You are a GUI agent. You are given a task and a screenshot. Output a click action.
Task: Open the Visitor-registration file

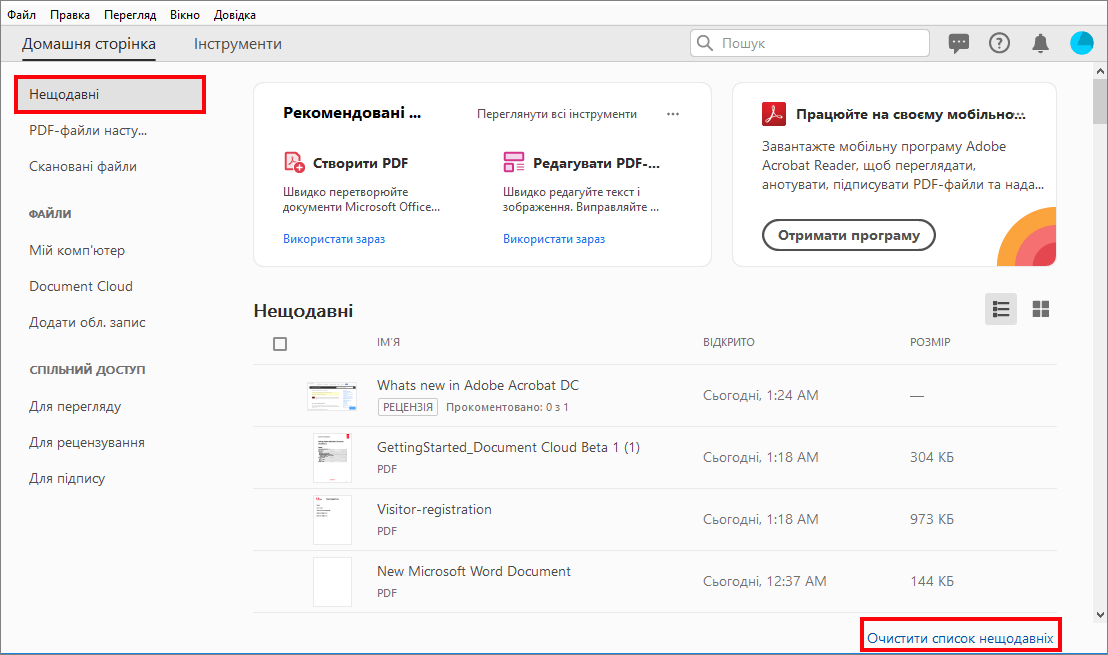tap(434, 509)
